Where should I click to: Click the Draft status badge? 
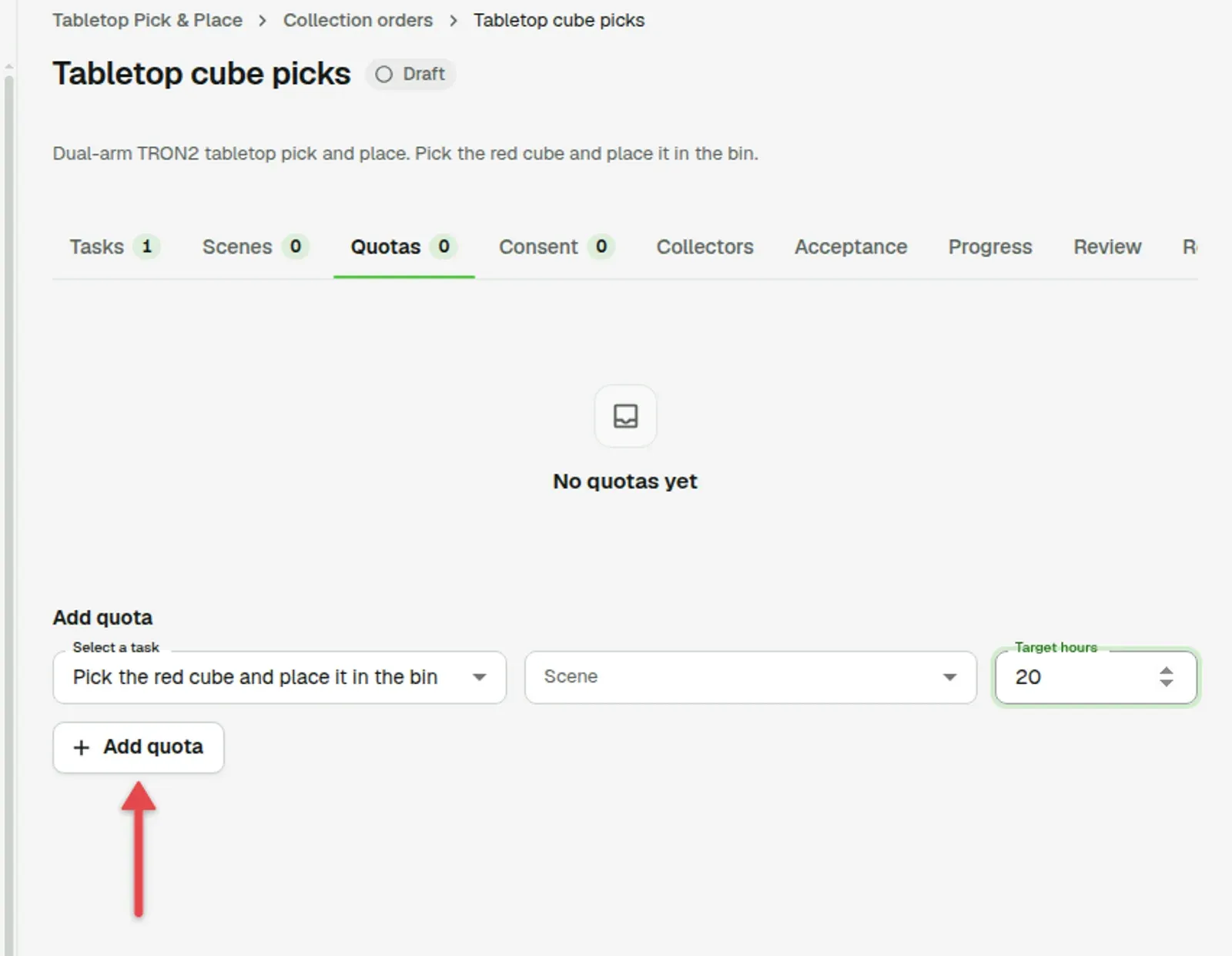click(410, 74)
